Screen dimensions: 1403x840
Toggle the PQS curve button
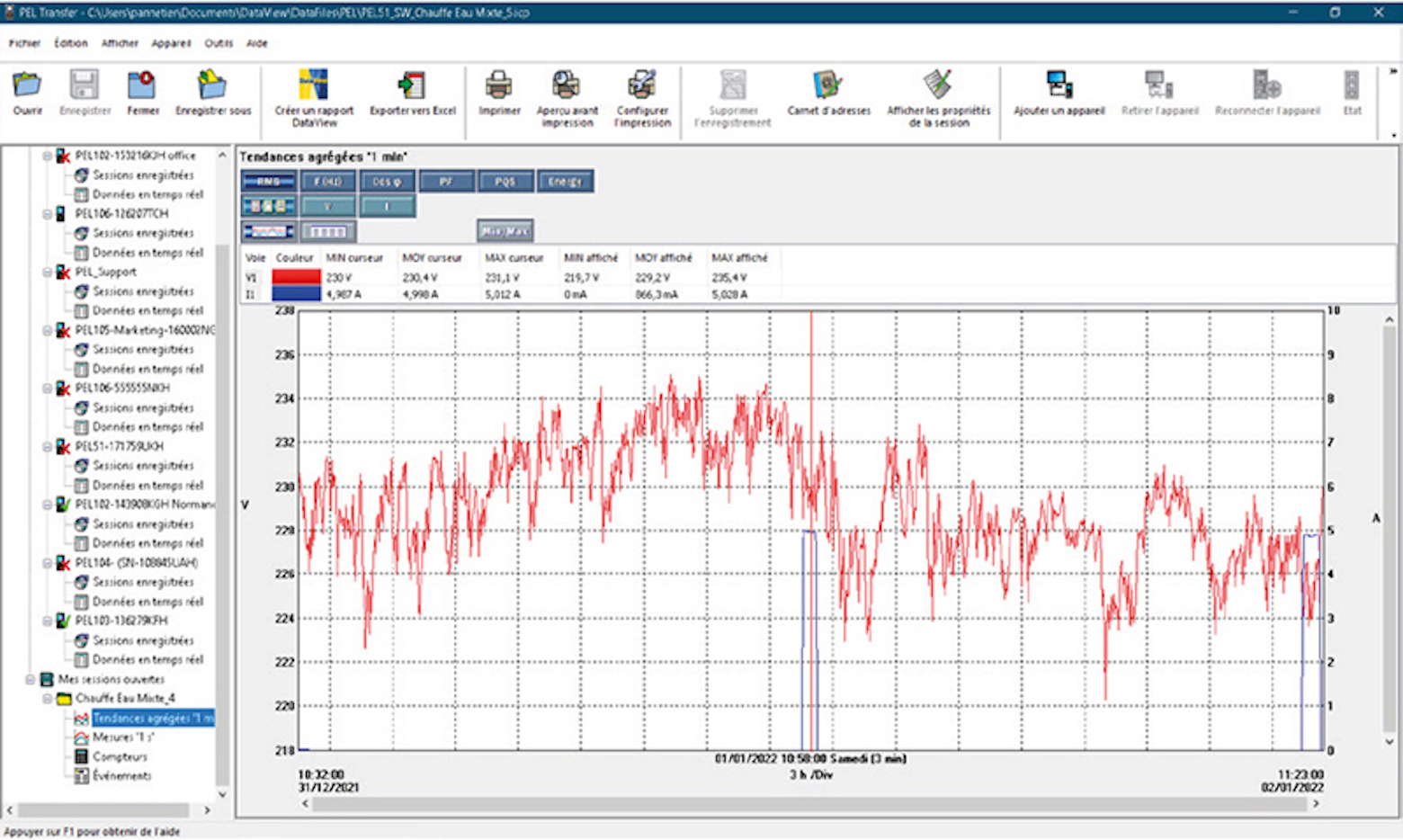click(x=505, y=182)
